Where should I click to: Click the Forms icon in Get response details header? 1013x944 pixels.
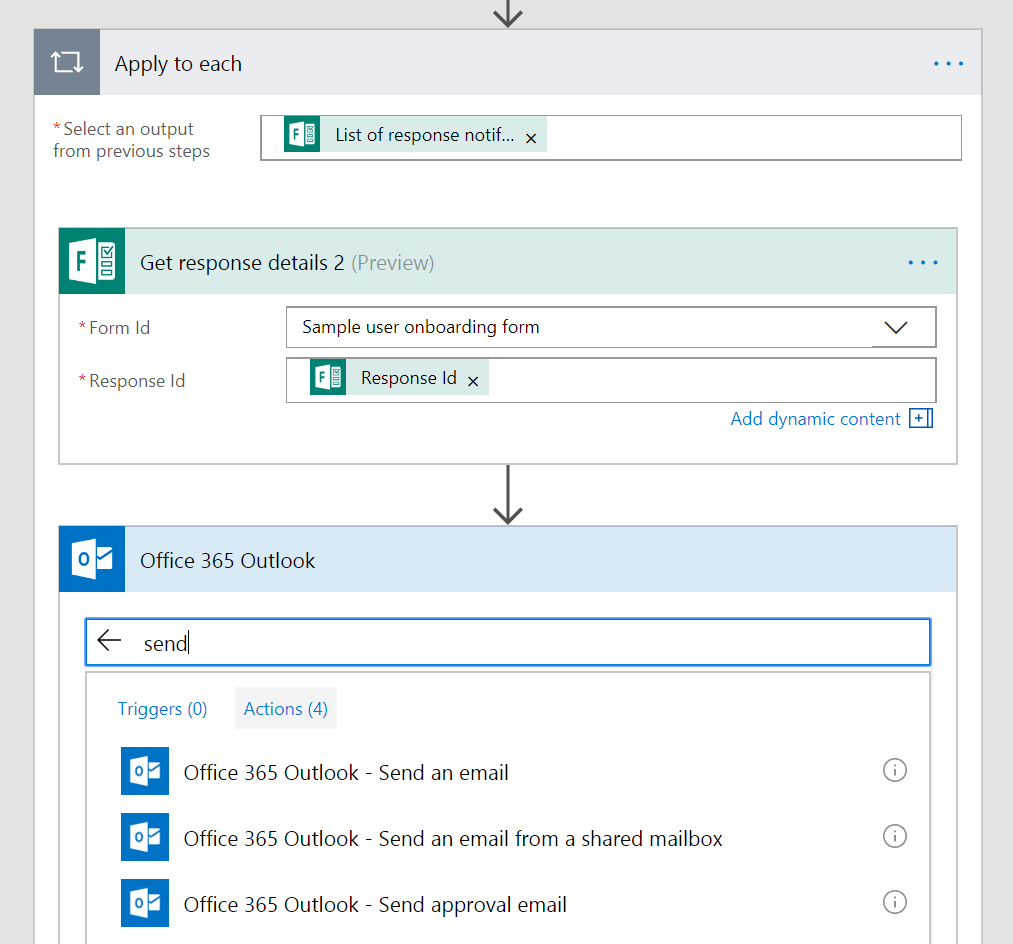point(92,262)
